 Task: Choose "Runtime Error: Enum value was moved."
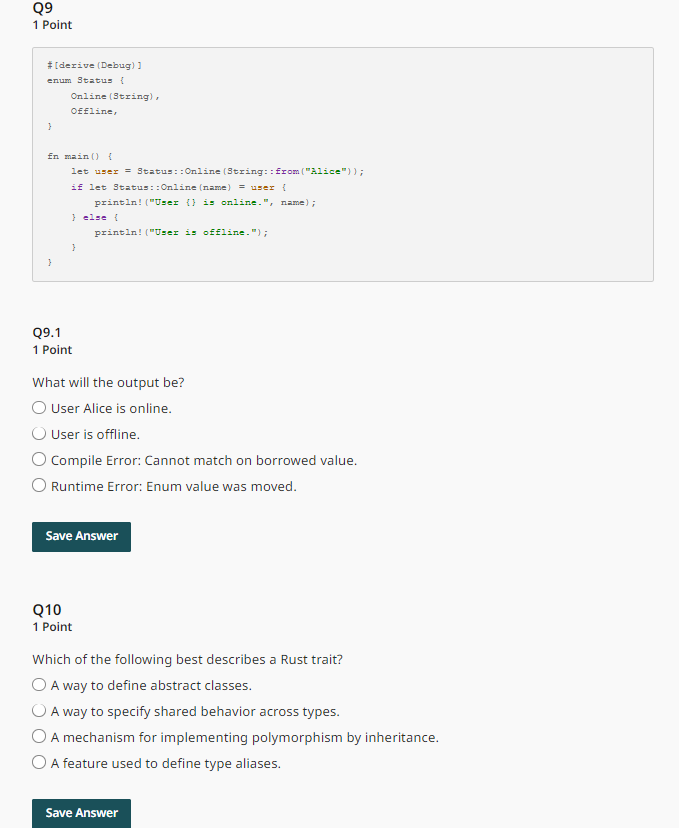[38, 485]
